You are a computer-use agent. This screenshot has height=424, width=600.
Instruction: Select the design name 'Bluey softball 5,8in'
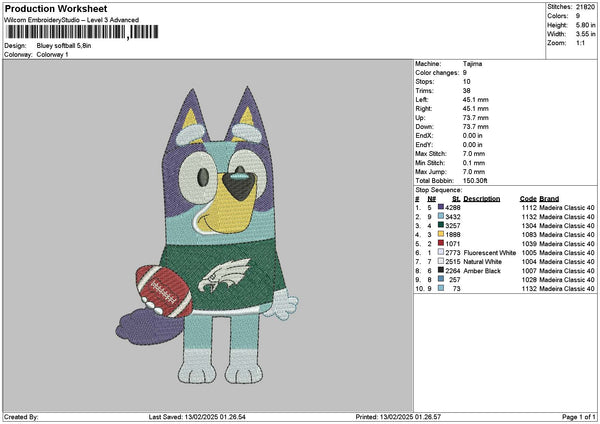(64, 46)
